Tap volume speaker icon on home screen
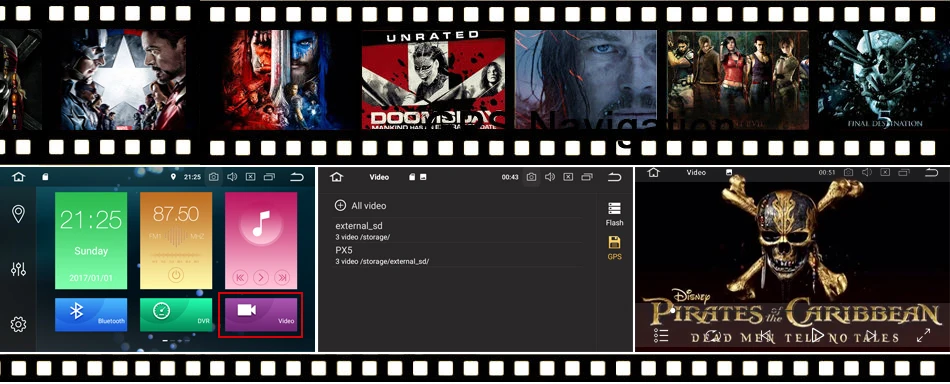The height and width of the screenshot is (384, 950). pyautogui.click(x=231, y=177)
